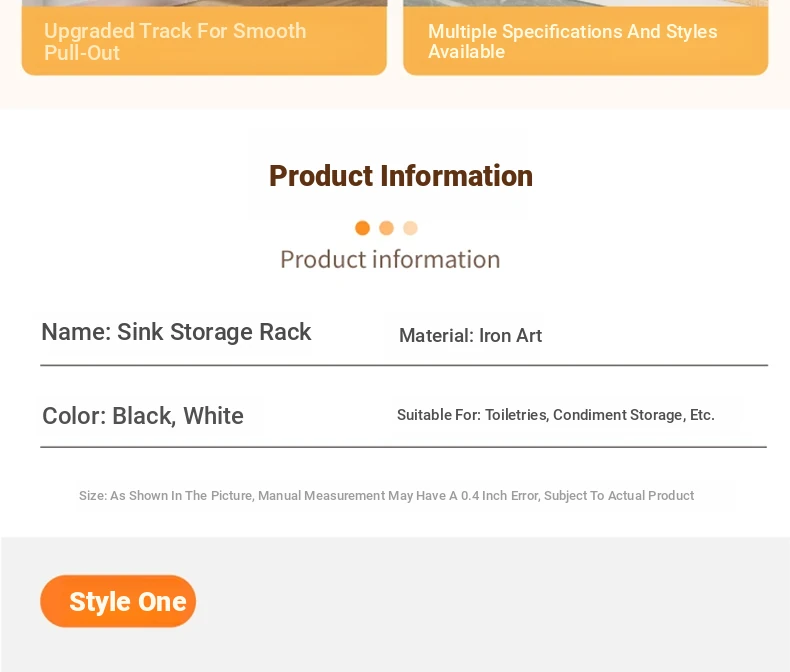This screenshot has height=672, width=790.
Task: Click the Style One orange badge
Action: click(x=118, y=601)
